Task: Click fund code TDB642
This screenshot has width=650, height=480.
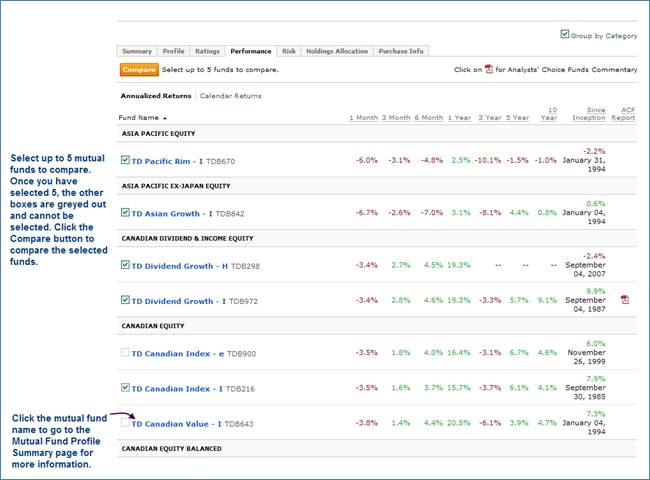Action: pyautogui.click(x=230, y=214)
